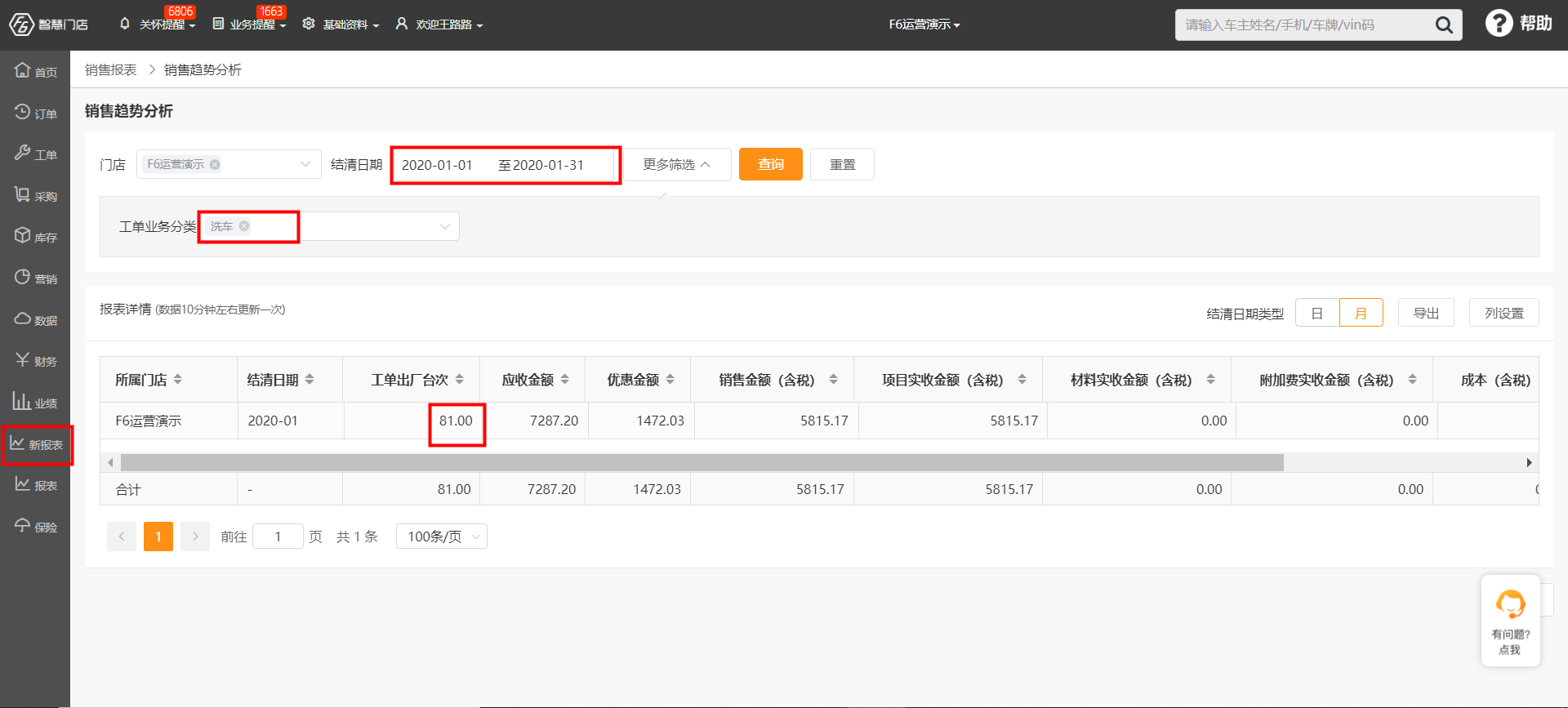Remove the F6运营演示 store tag
Viewport: 1568px width, 708px height.
[x=215, y=164]
